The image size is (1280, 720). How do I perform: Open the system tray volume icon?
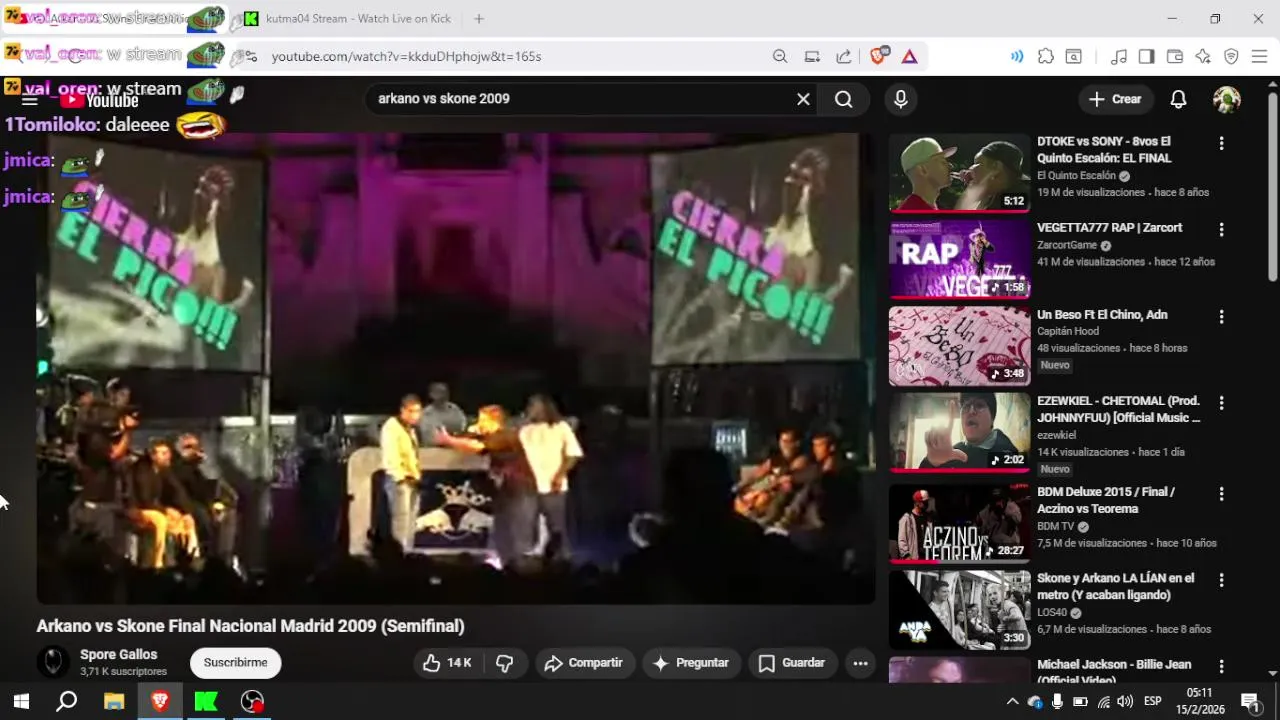(1125, 702)
